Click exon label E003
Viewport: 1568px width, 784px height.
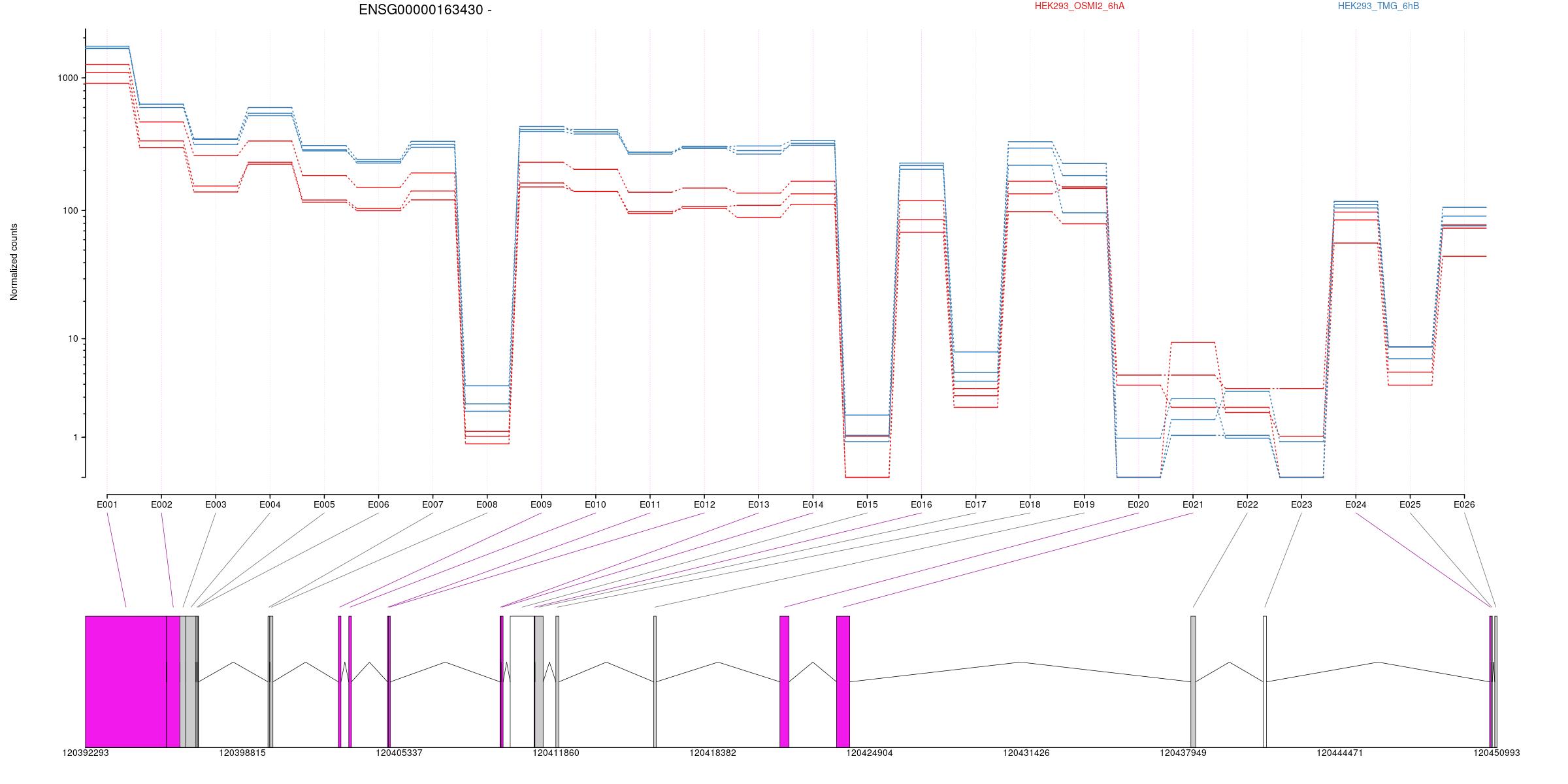point(216,504)
